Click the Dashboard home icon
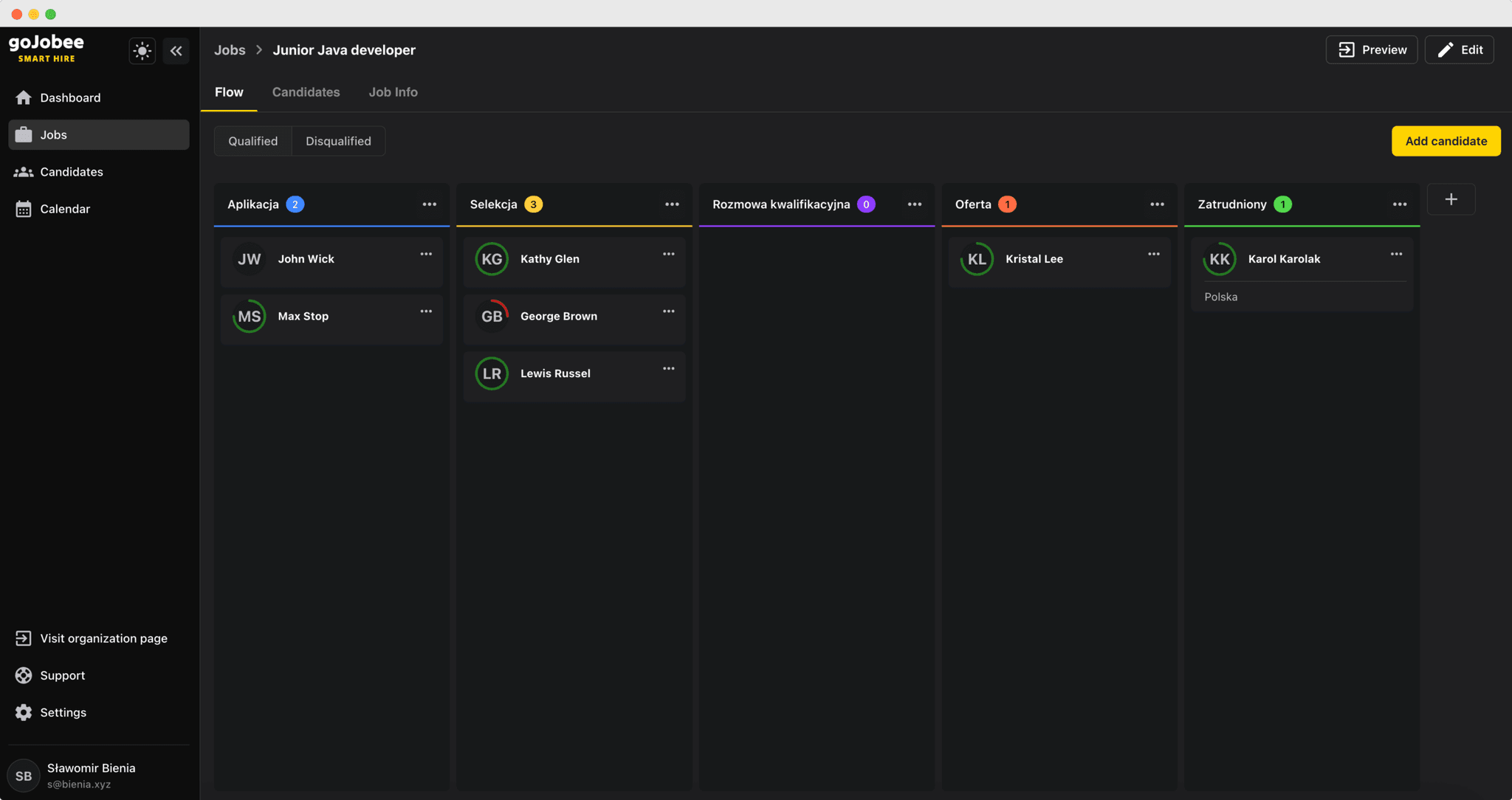 point(24,97)
